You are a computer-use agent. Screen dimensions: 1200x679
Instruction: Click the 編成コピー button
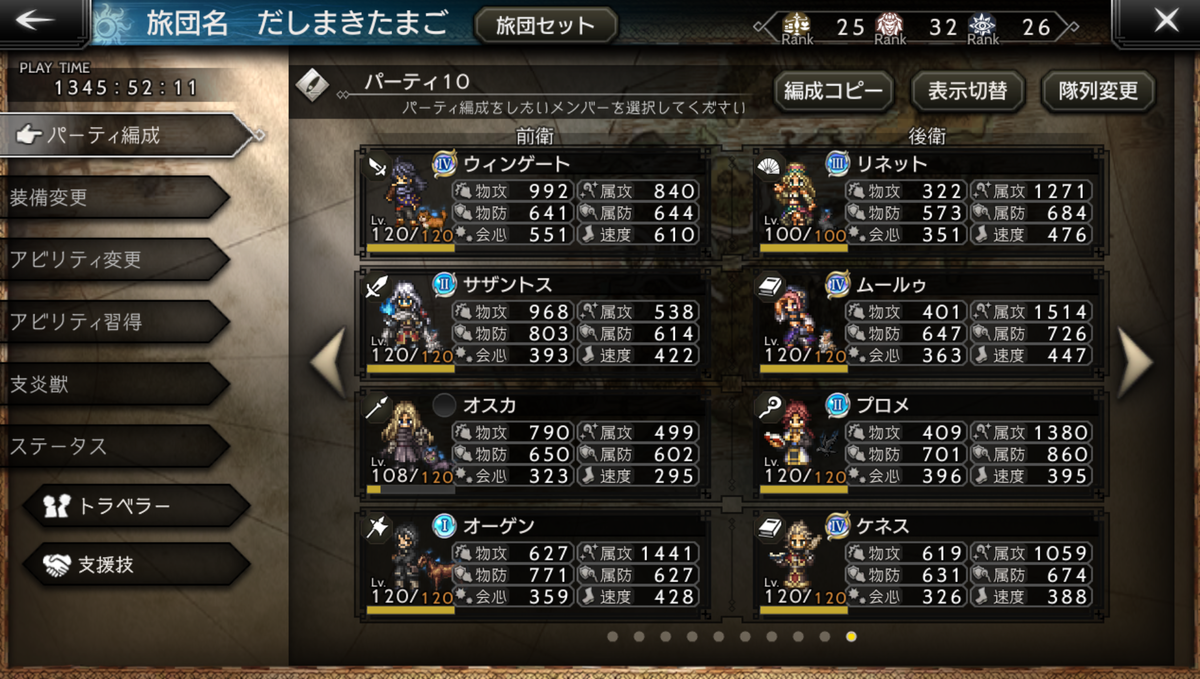834,91
